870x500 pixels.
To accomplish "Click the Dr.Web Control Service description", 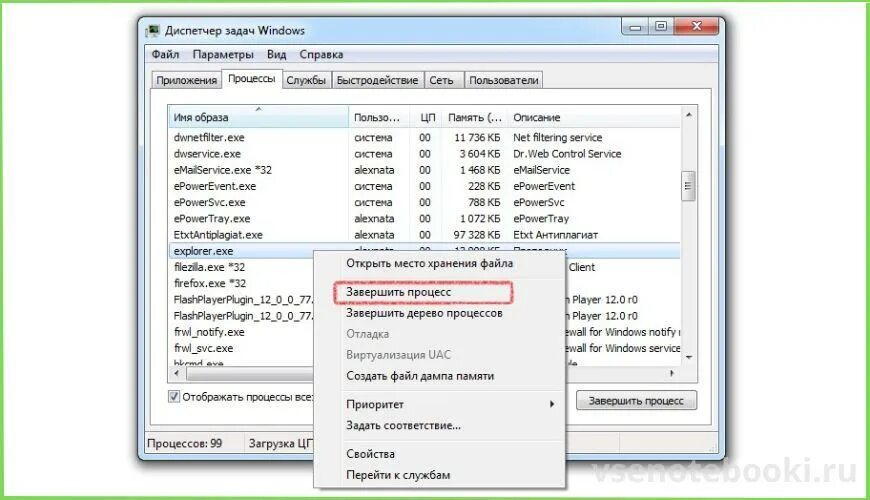I will click(x=566, y=154).
